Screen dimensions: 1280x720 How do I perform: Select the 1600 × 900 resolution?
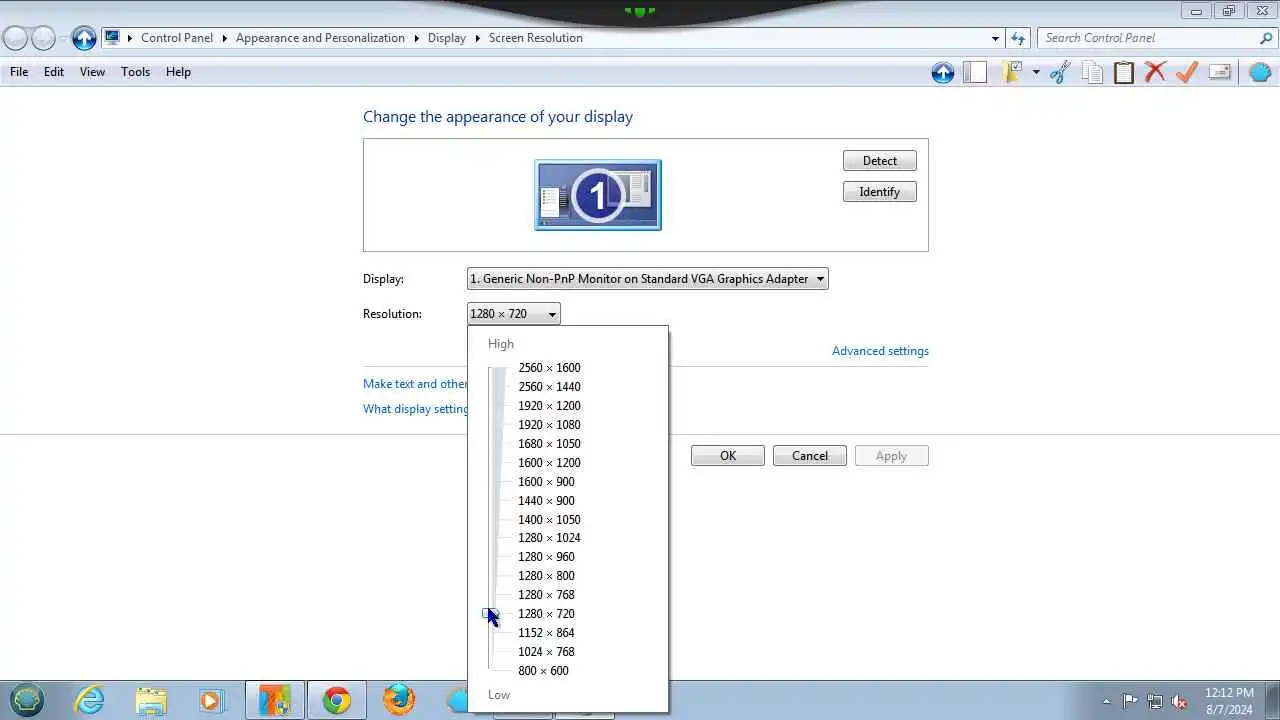click(x=546, y=482)
